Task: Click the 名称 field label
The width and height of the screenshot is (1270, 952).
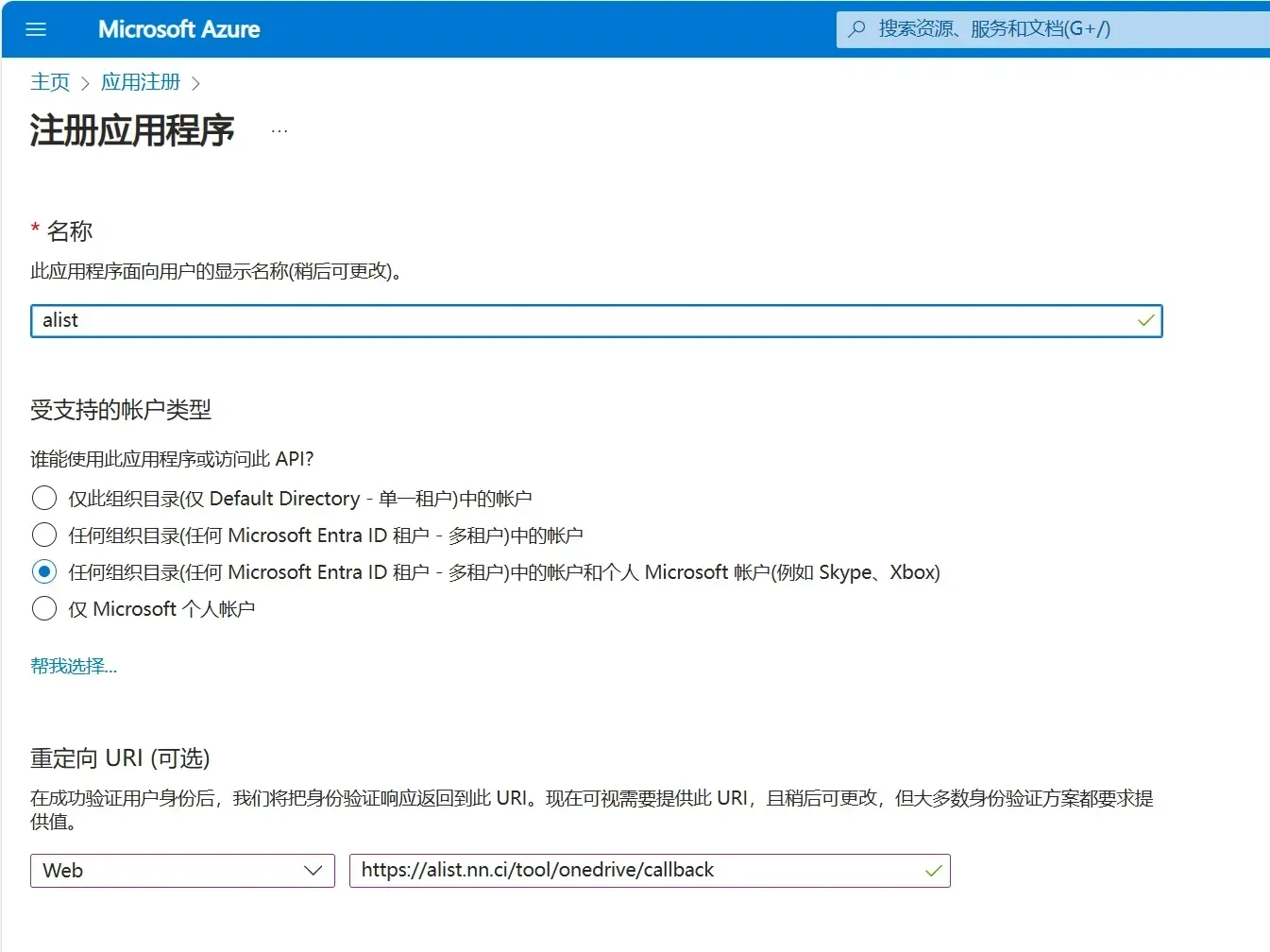Action: point(70,230)
